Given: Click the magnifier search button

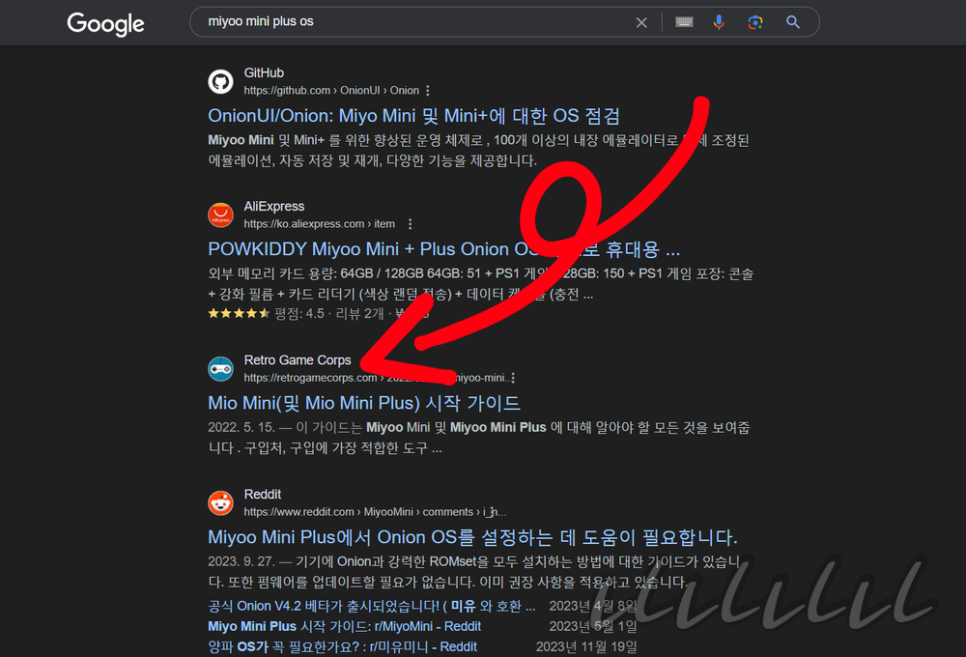Looking at the screenshot, I should pyautogui.click(x=793, y=22).
